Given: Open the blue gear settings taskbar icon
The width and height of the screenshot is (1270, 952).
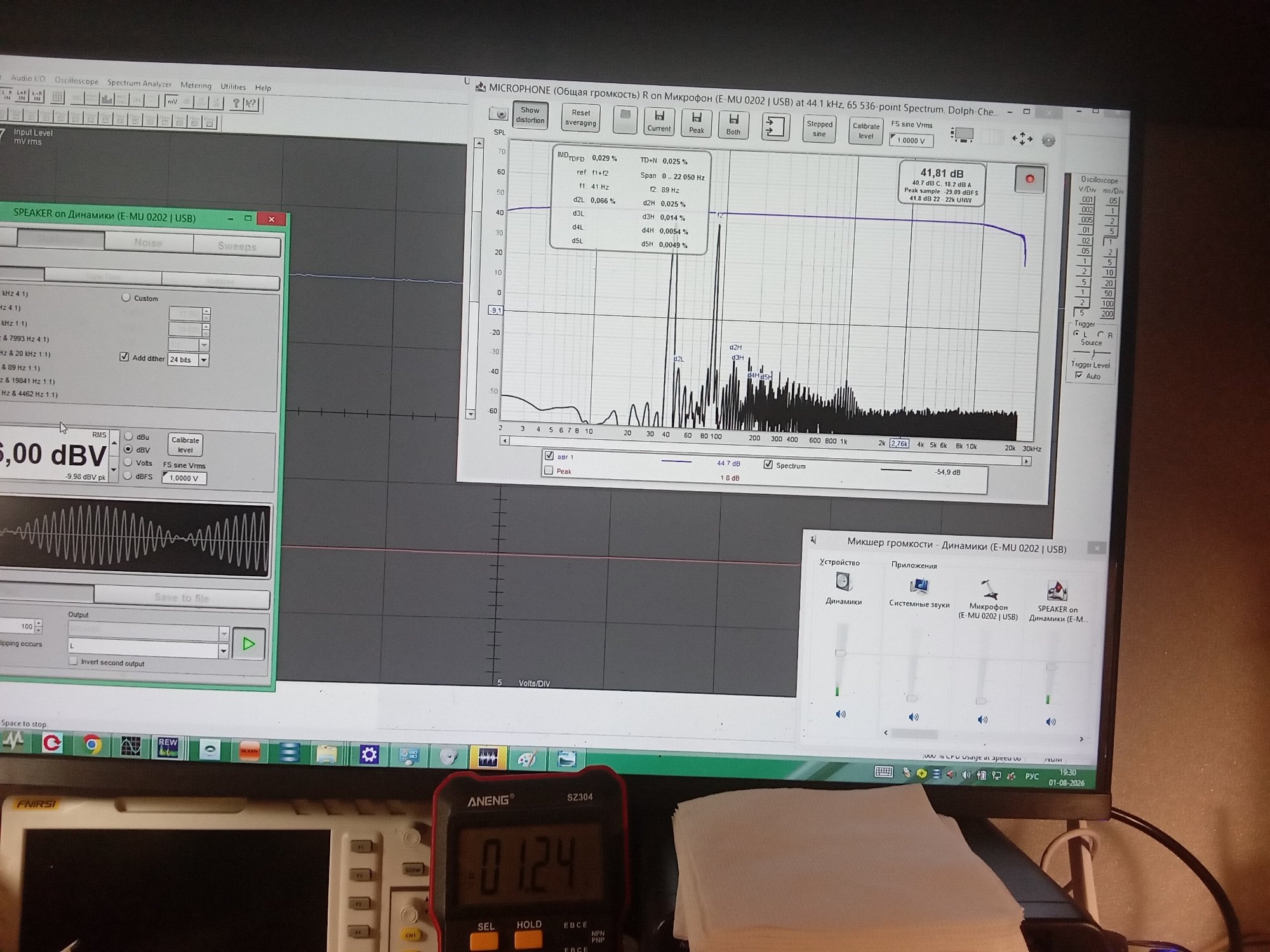Looking at the screenshot, I should [x=369, y=754].
